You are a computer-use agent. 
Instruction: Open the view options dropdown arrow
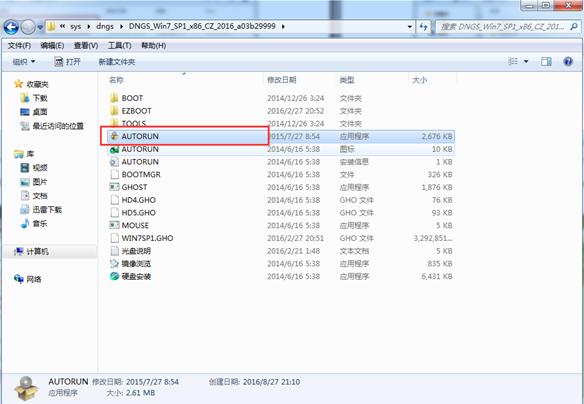click(x=526, y=61)
